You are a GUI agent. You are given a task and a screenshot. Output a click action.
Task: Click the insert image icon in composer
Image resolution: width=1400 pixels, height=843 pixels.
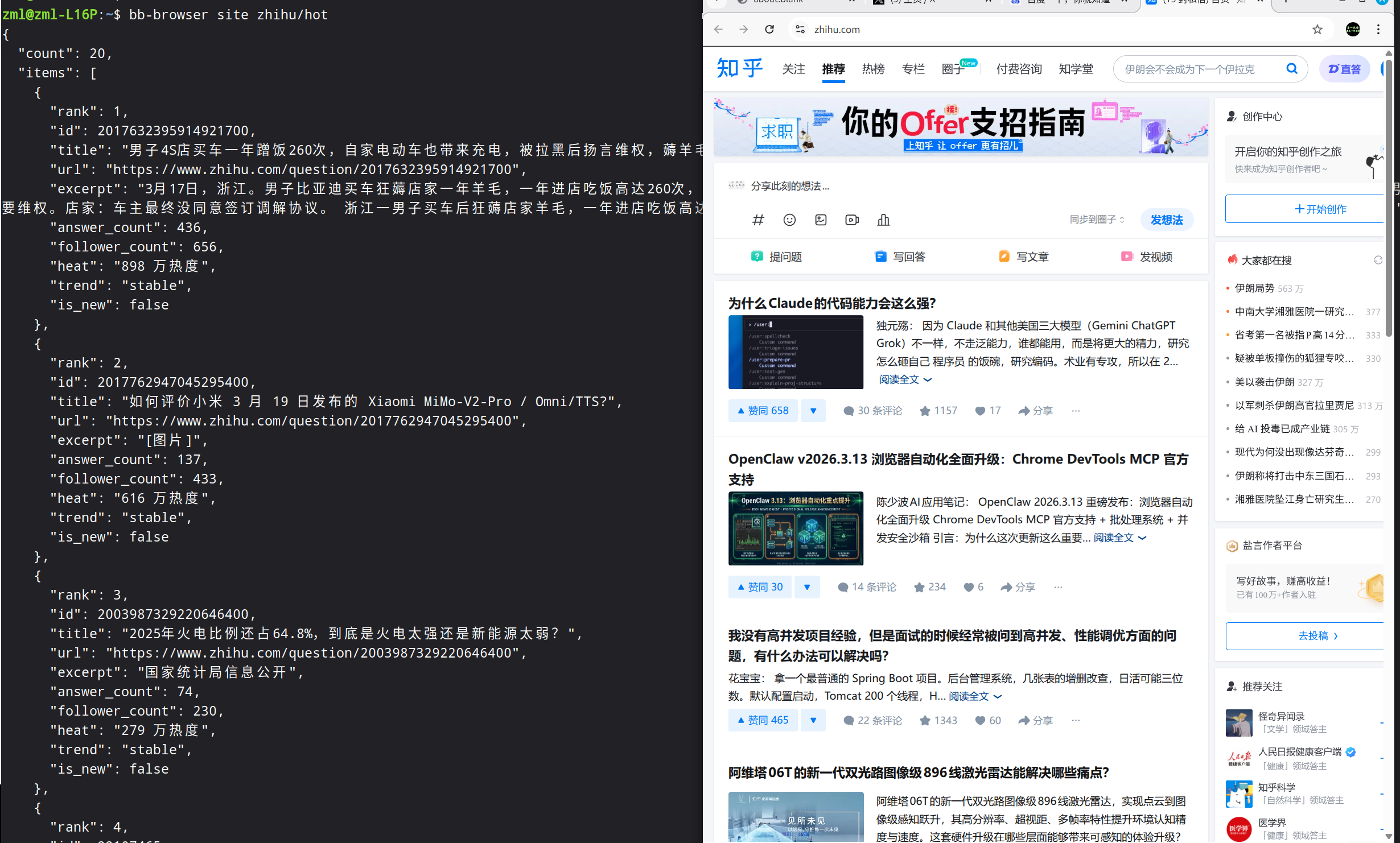click(821, 220)
